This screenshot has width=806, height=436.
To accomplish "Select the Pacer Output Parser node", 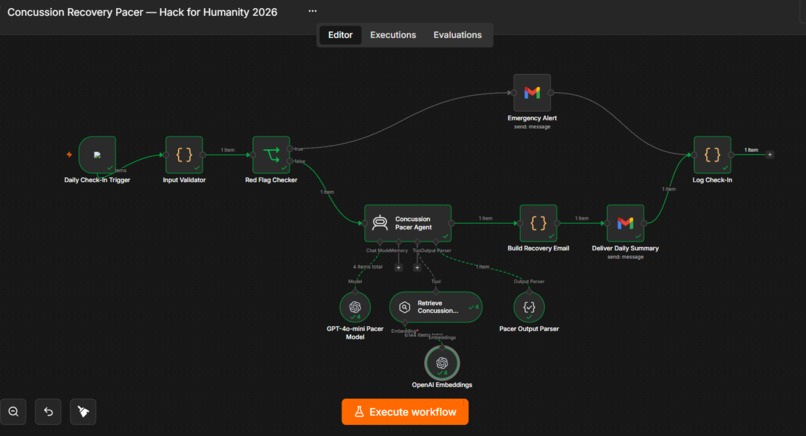I will pos(529,307).
